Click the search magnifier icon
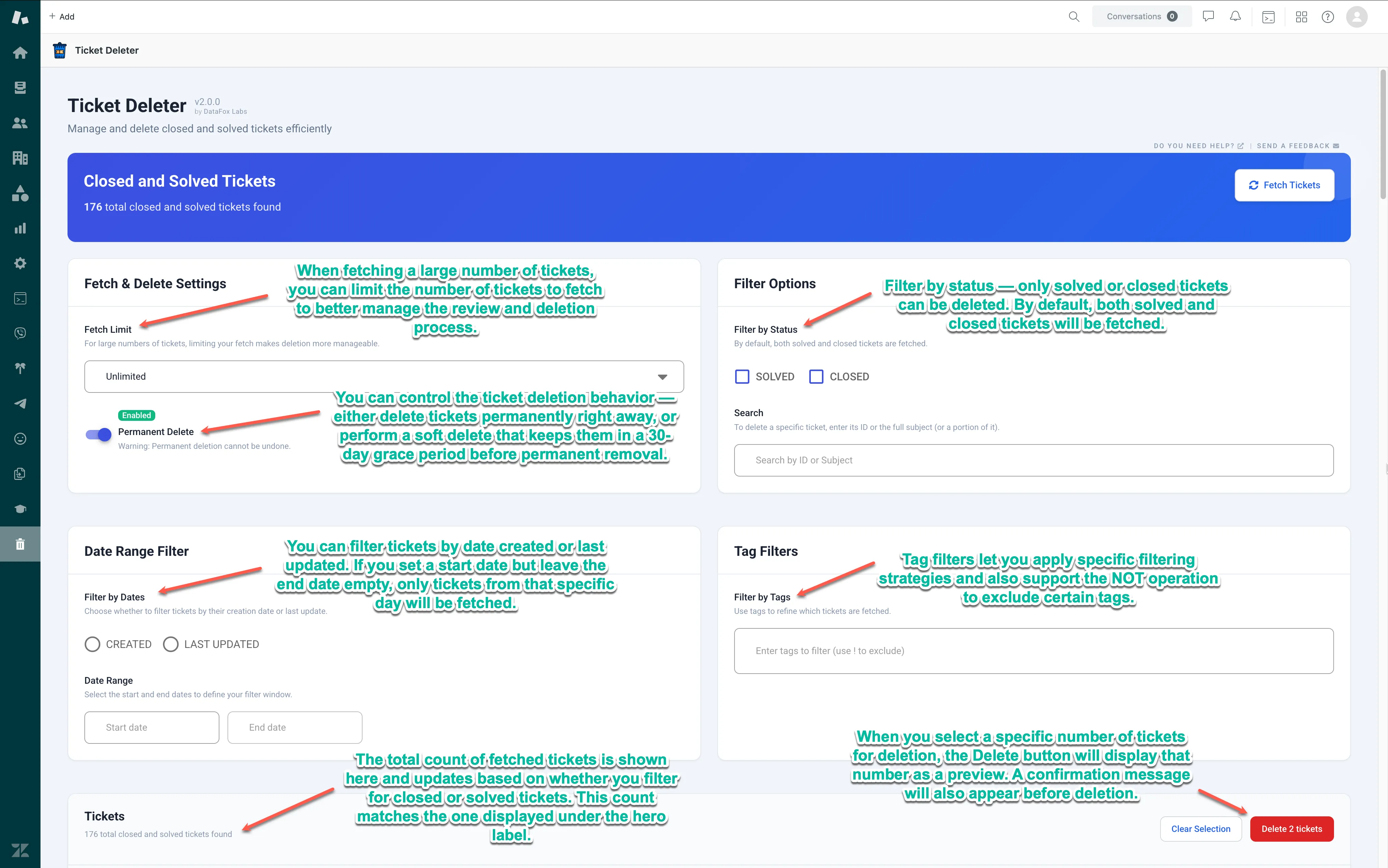This screenshot has height=868, width=1388. tap(1073, 17)
